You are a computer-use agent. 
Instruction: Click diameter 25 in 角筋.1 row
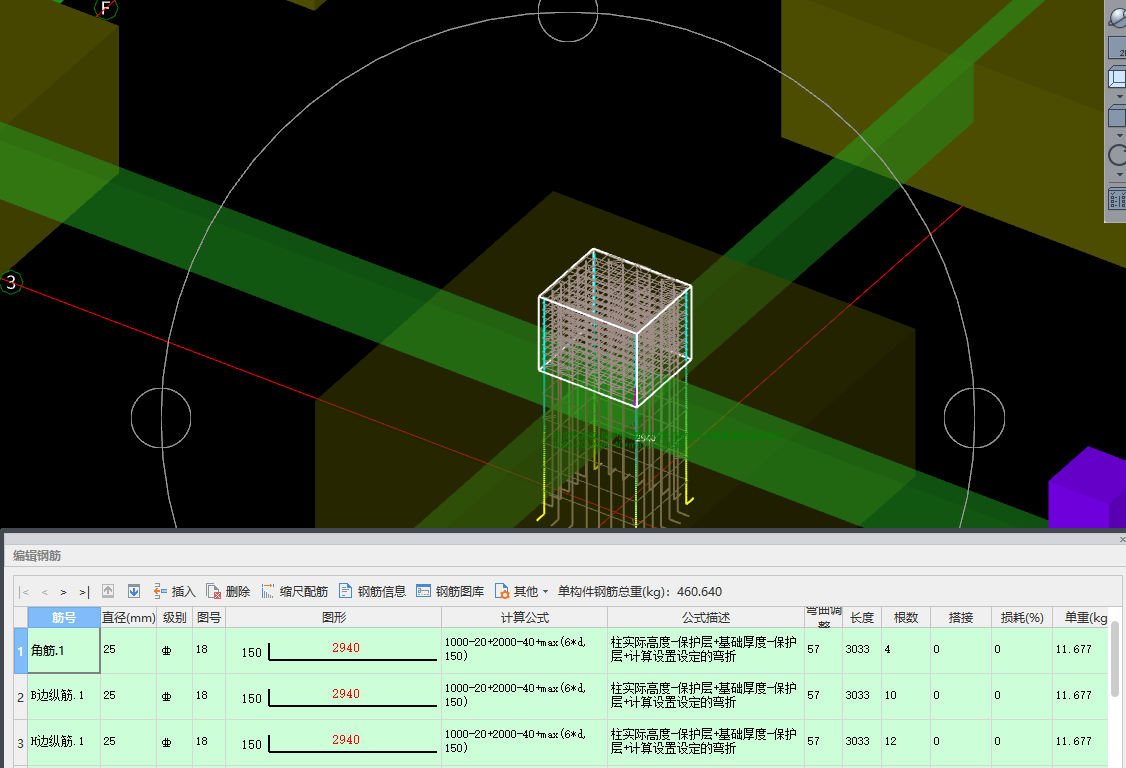point(109,649)
